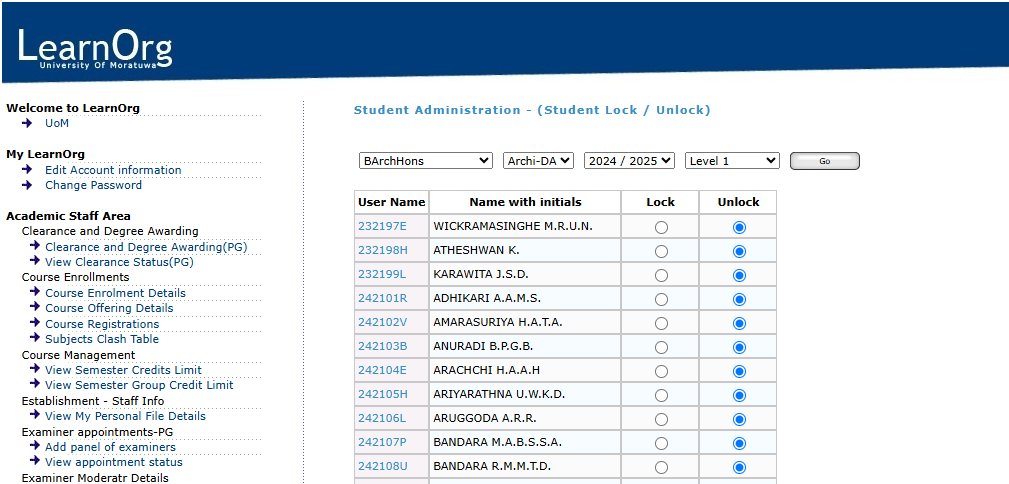This screenshot has width=1009, height=484.
Task: Click the LearnOrg University of Moratuwa logo
Action: 95,48
